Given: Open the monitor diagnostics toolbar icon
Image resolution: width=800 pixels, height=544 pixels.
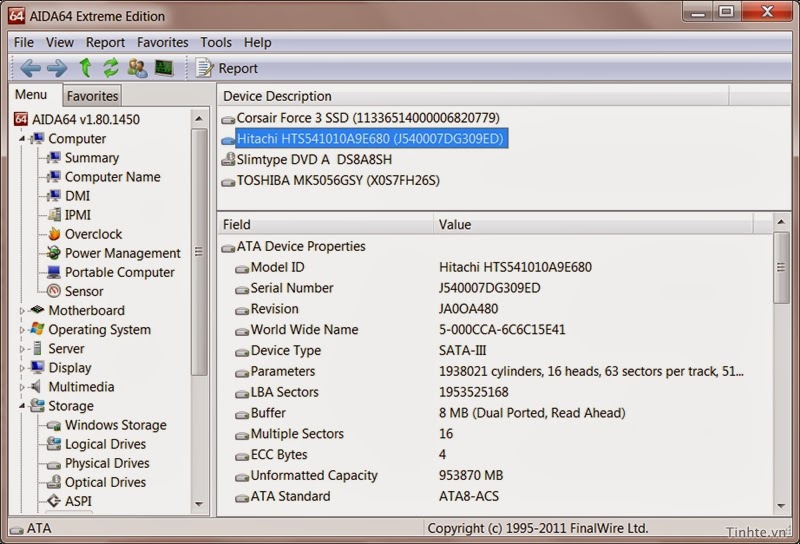Looking at the screenshot, I should tap(164, 68).
